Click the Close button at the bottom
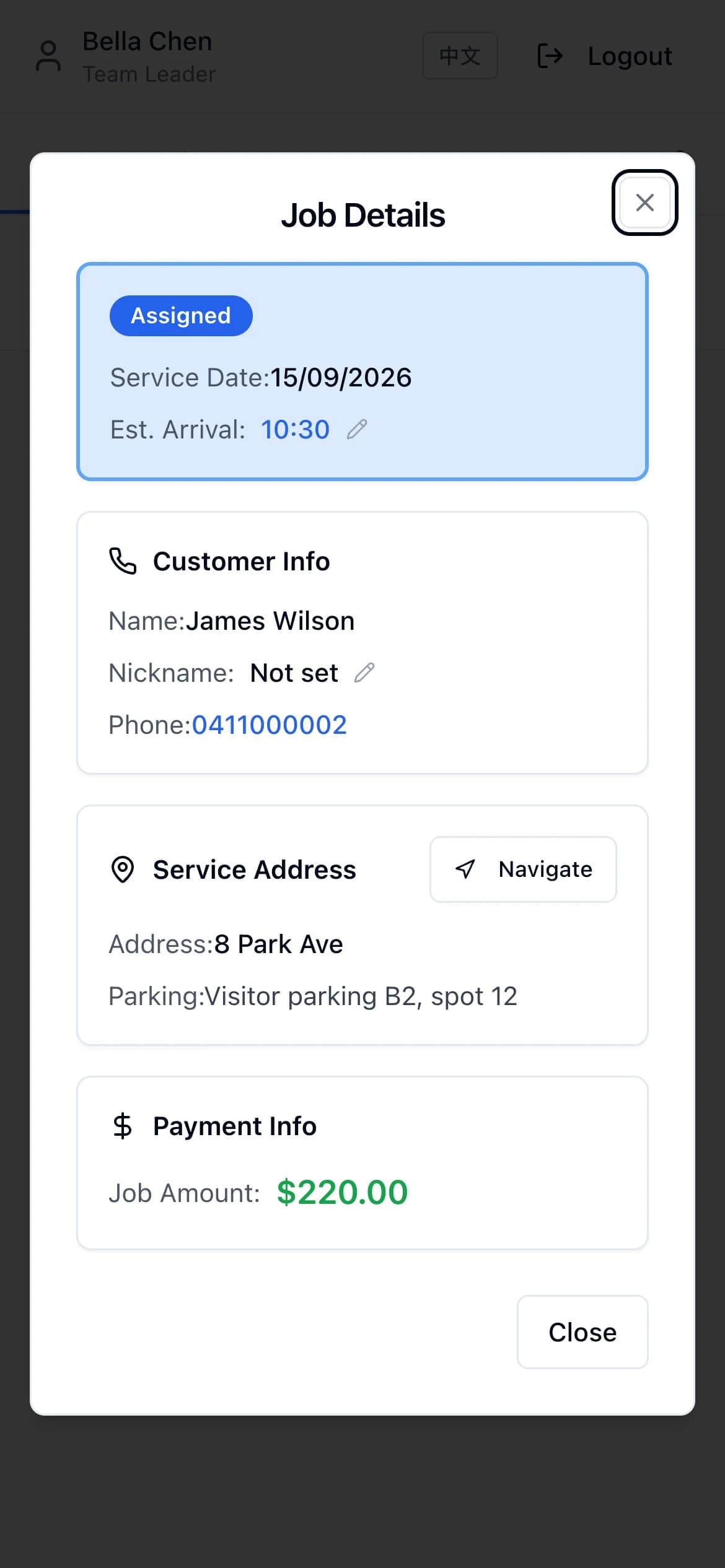The height and width of the screenshot is (1568, 725). 582,1332
